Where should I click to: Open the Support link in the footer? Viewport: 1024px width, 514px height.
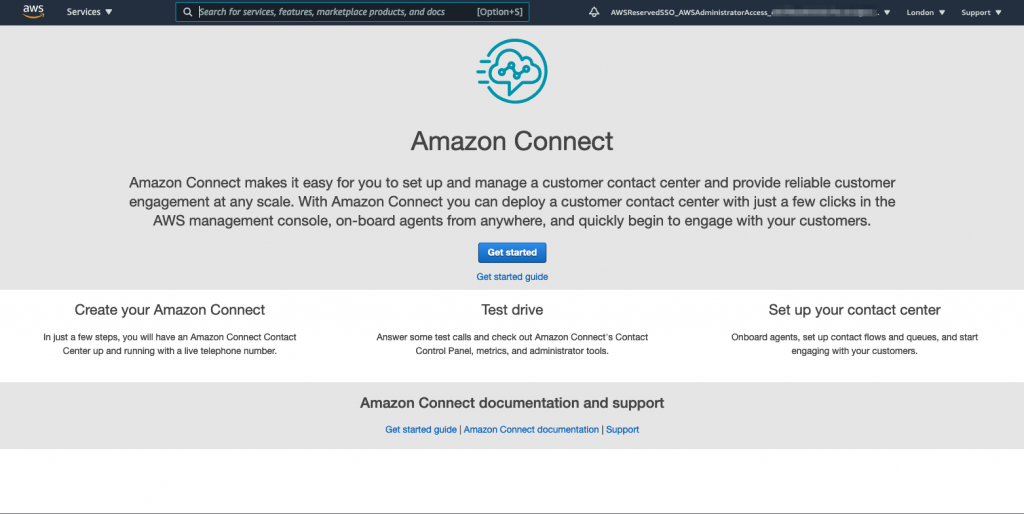coord(622,430)
